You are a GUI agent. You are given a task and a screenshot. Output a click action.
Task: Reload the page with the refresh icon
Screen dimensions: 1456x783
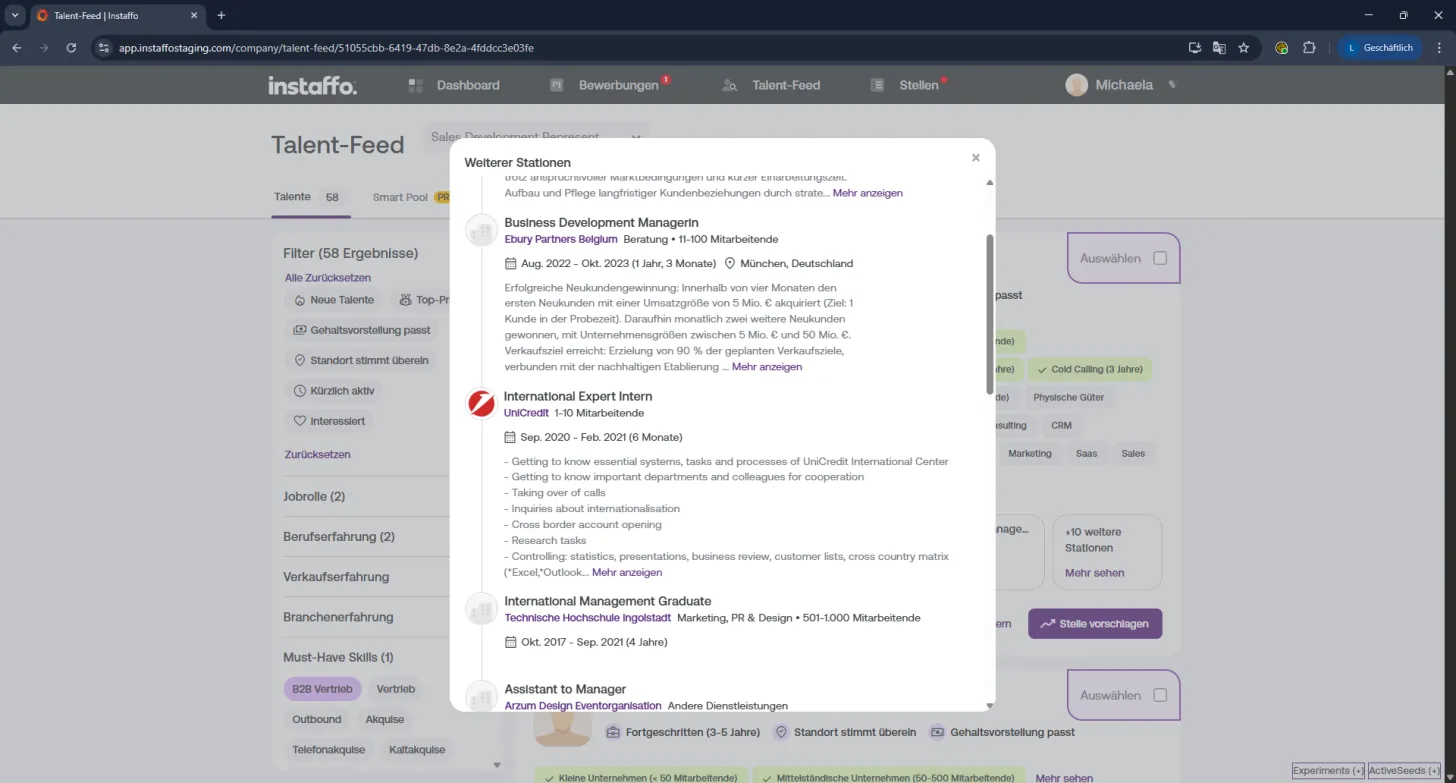pos(71,47)
